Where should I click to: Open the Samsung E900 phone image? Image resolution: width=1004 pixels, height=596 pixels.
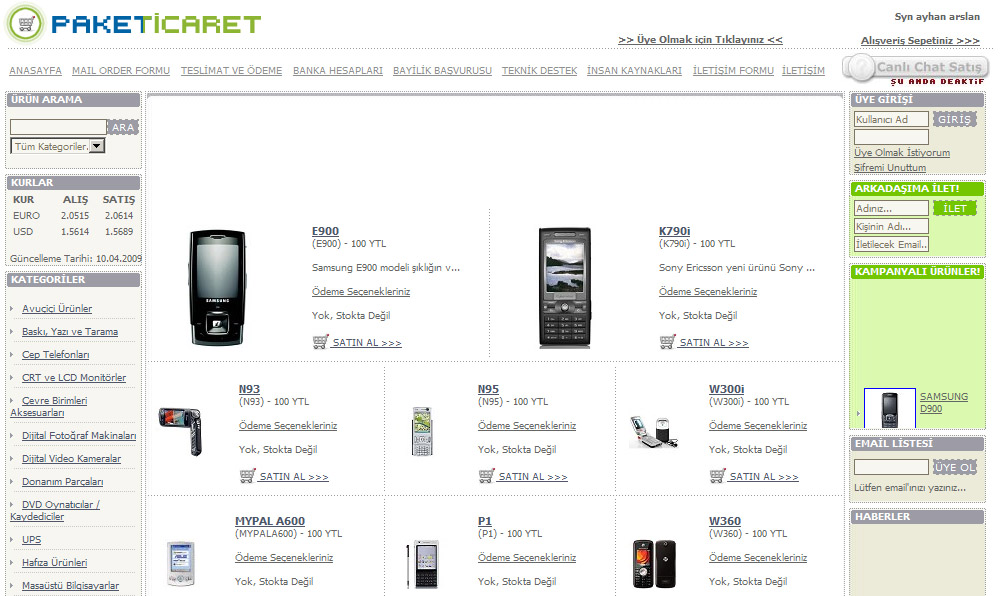click(x=218, y=287)
